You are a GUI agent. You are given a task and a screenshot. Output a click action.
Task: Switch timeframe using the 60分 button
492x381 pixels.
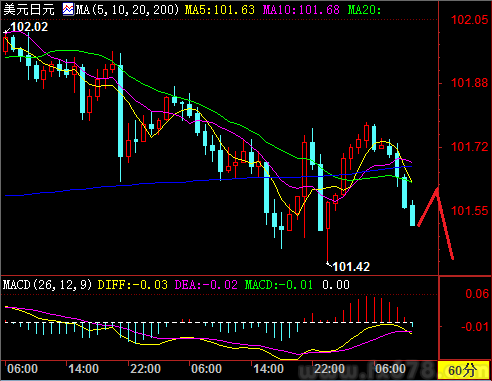point(462,370)
